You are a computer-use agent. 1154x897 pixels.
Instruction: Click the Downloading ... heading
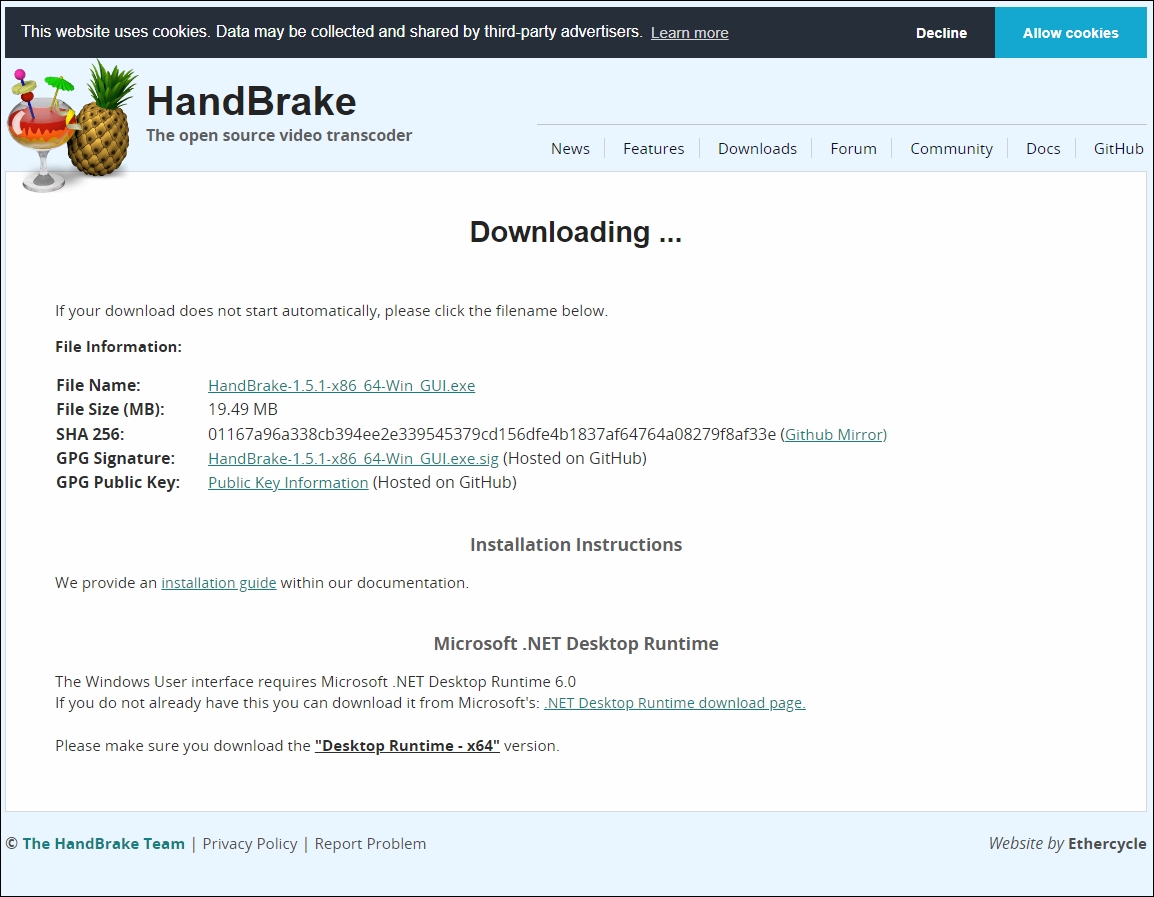click(576, 232)
